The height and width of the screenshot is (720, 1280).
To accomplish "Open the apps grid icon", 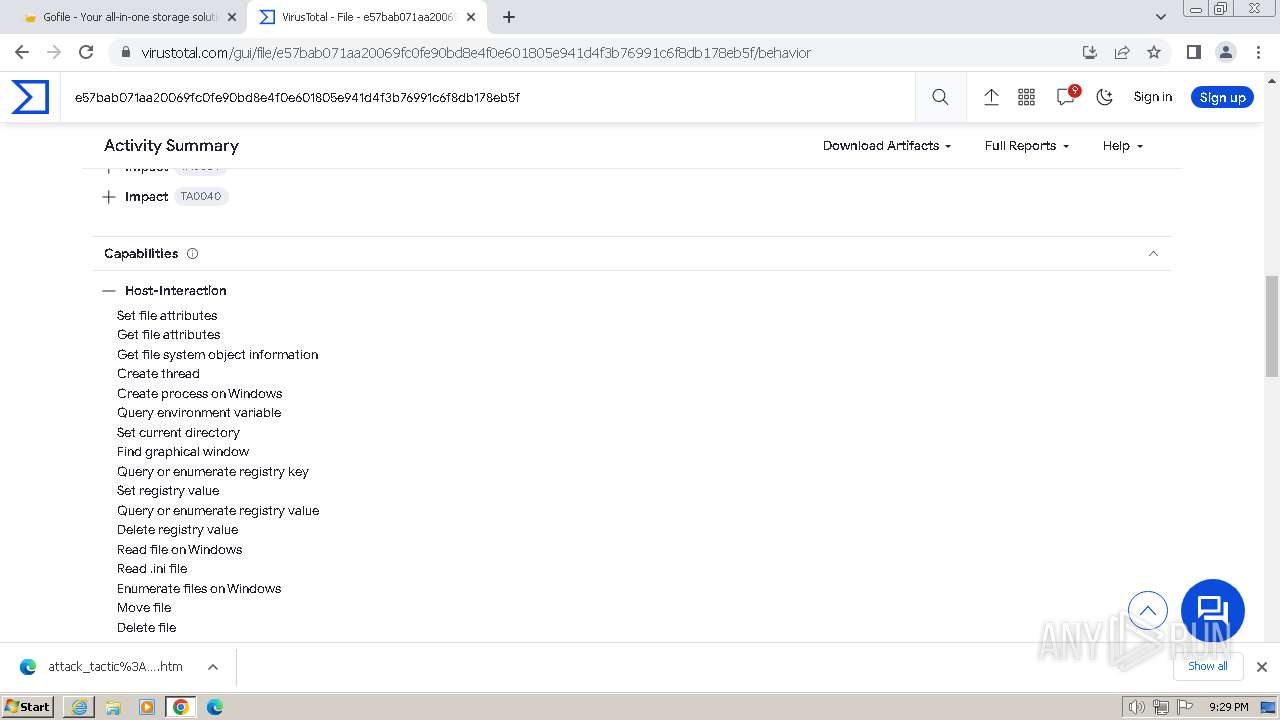I will [1026, 97].
